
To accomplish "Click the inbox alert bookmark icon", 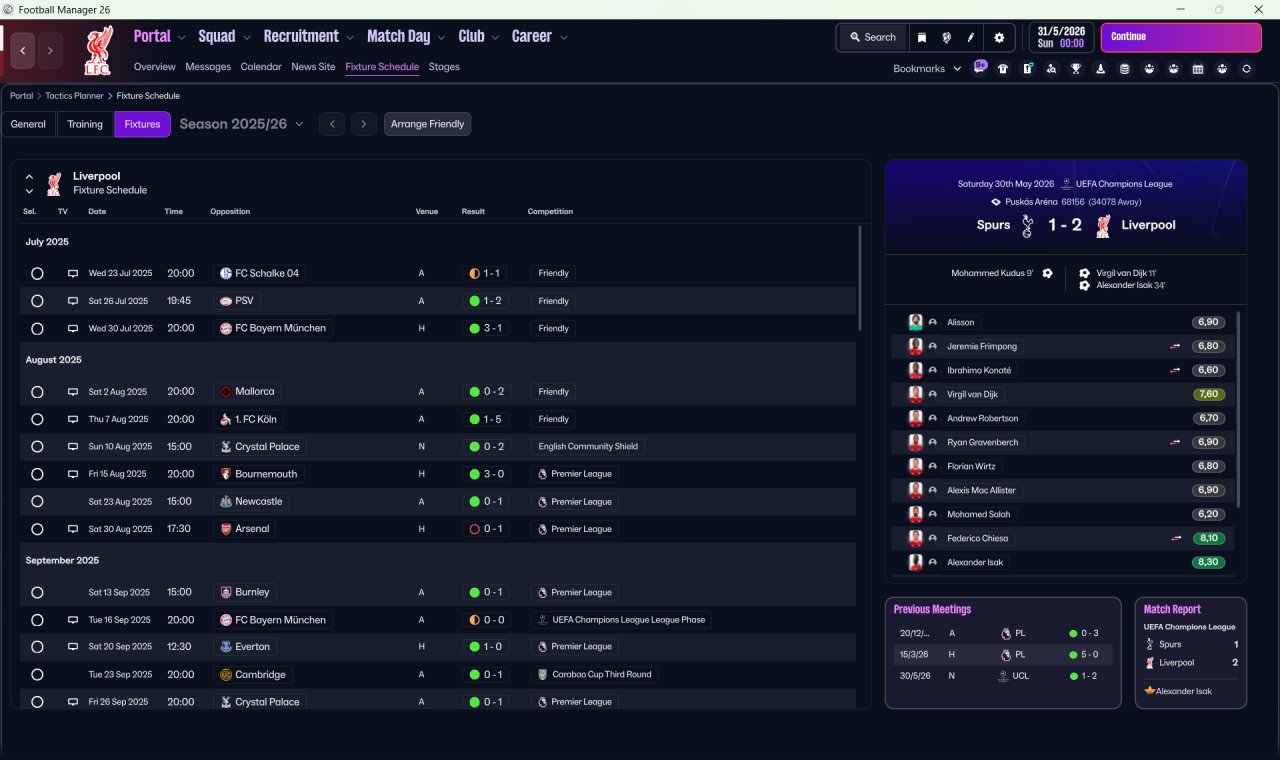I will point(1027,69).
